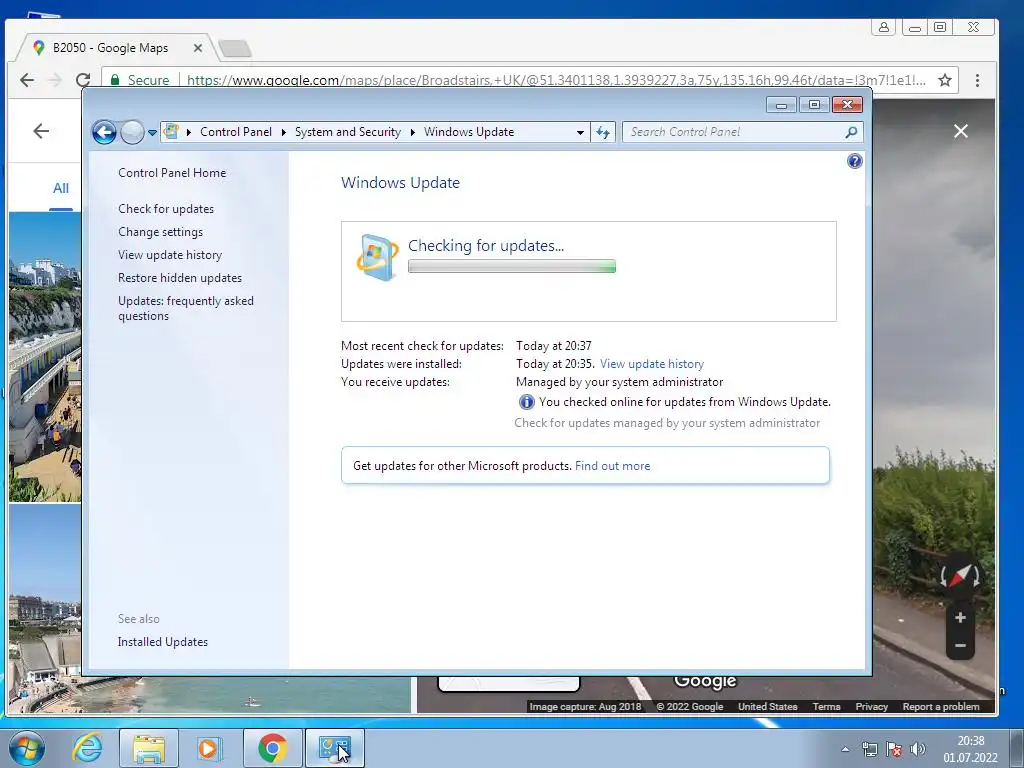Screen dimensions: 1024x768
Task: Click the Control Panel address bar icon
Action: tap(171, 131)
